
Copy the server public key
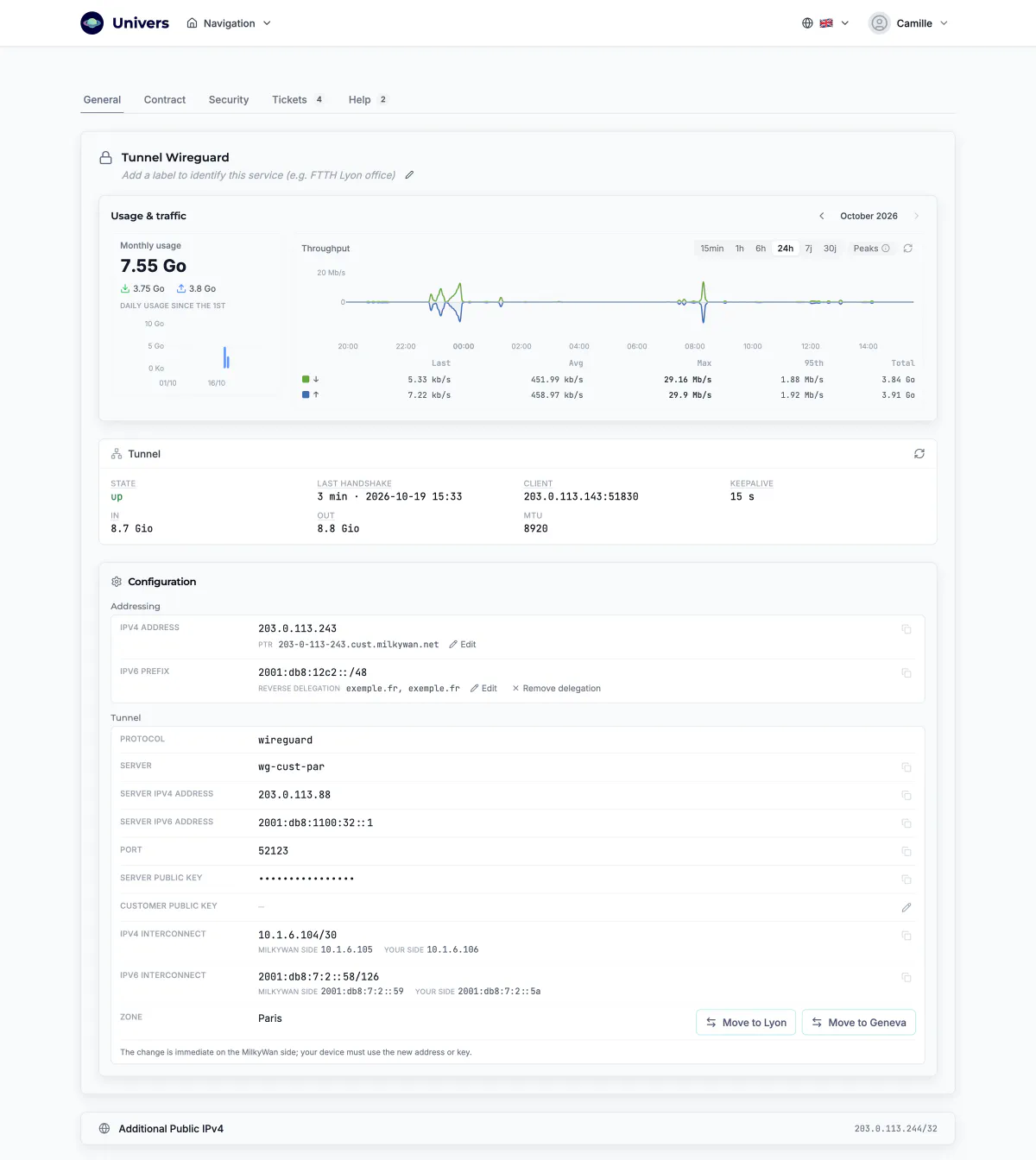[906, 879]
